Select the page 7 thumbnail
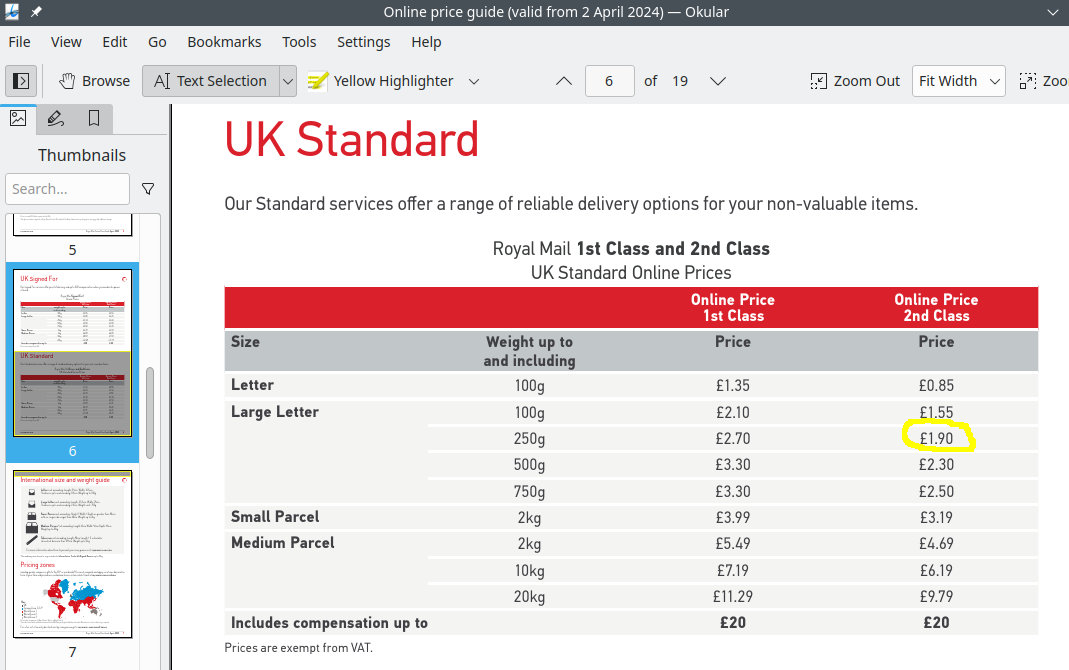This screenshot has height=670, width=1069. [72, 554]
